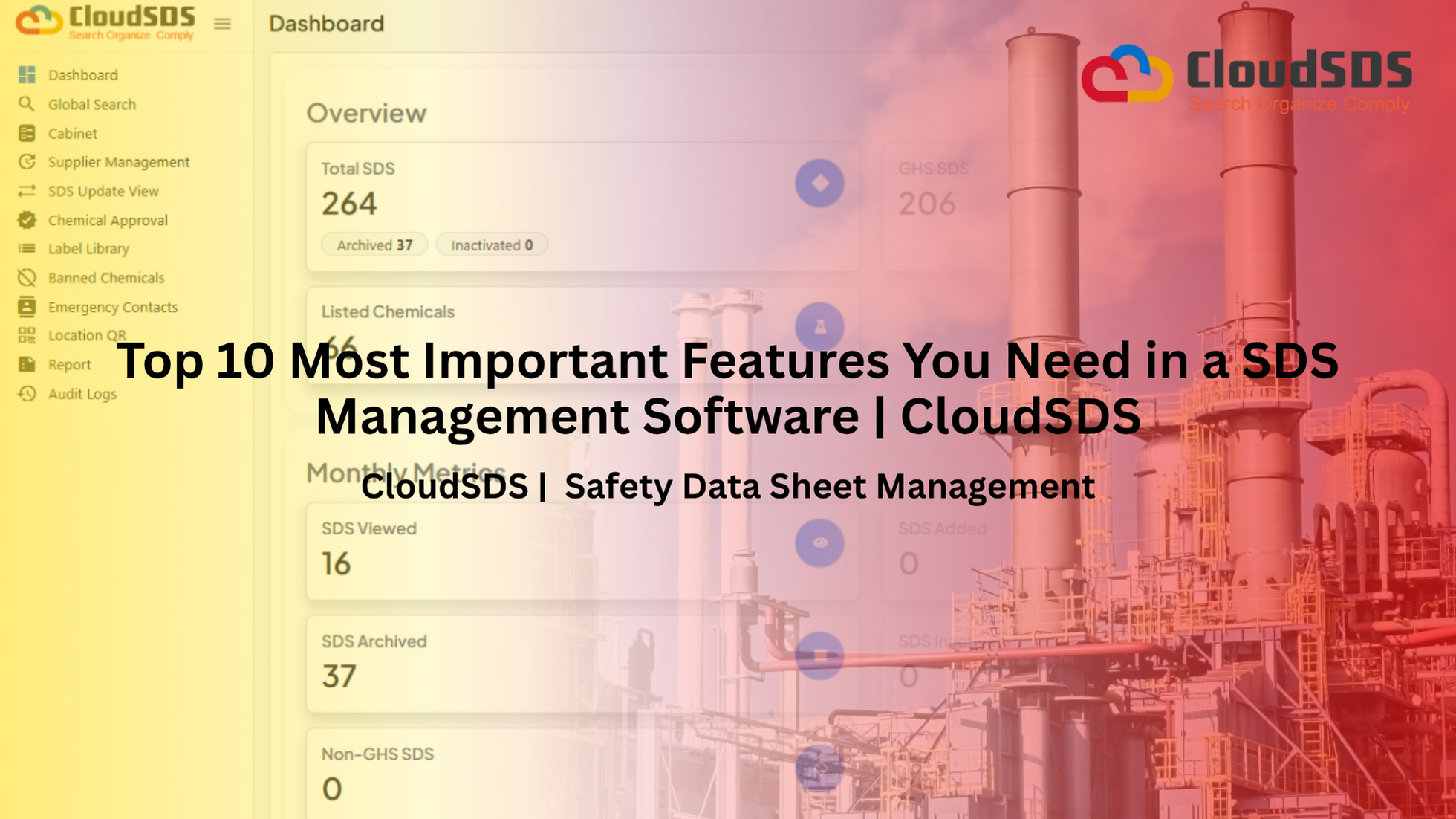
Task: Open the Label Library entry
Action: click(88, 249)
